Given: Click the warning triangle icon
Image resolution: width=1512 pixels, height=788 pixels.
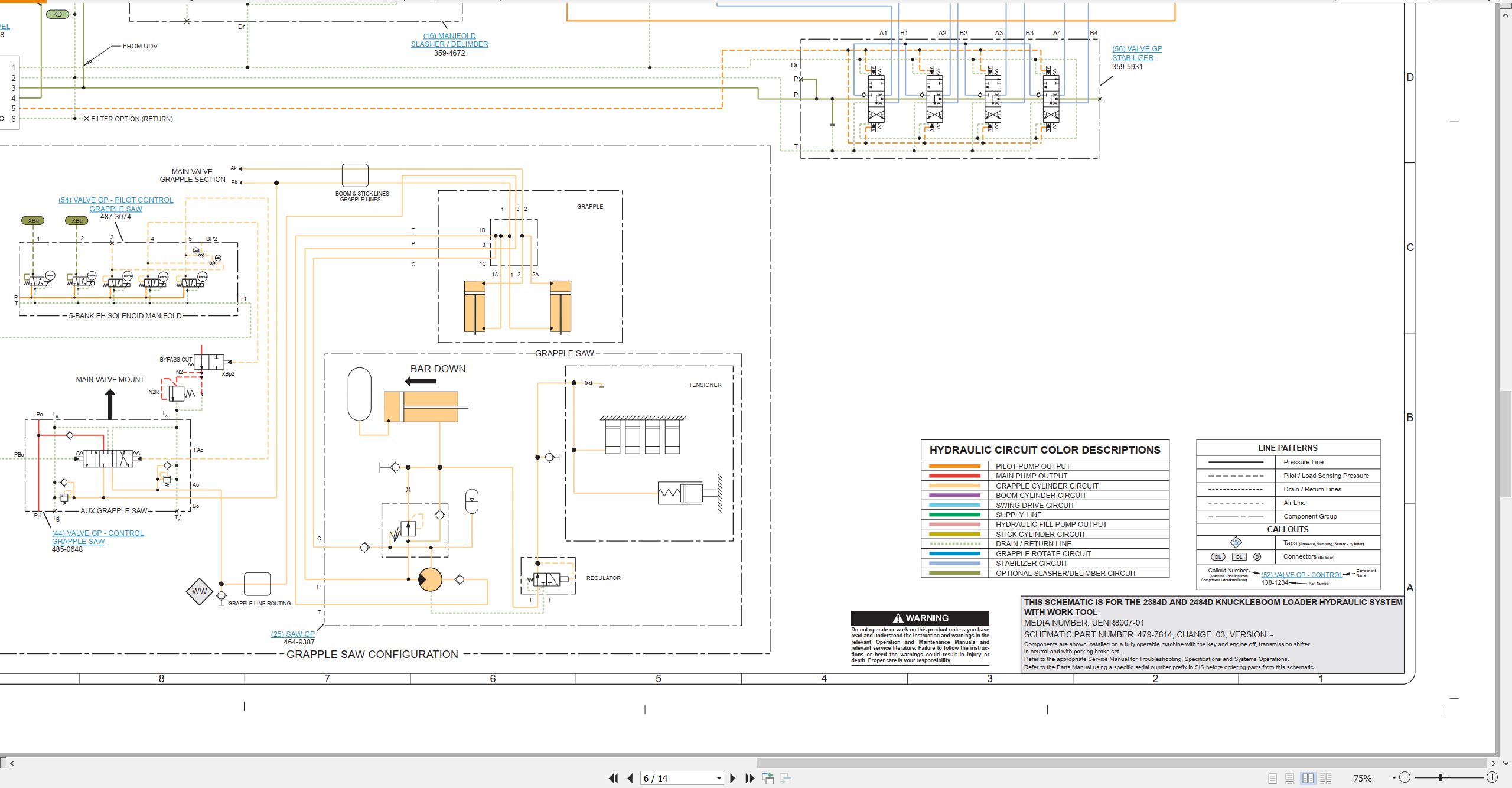Looking at the screenshot, I should pos(898,618).
